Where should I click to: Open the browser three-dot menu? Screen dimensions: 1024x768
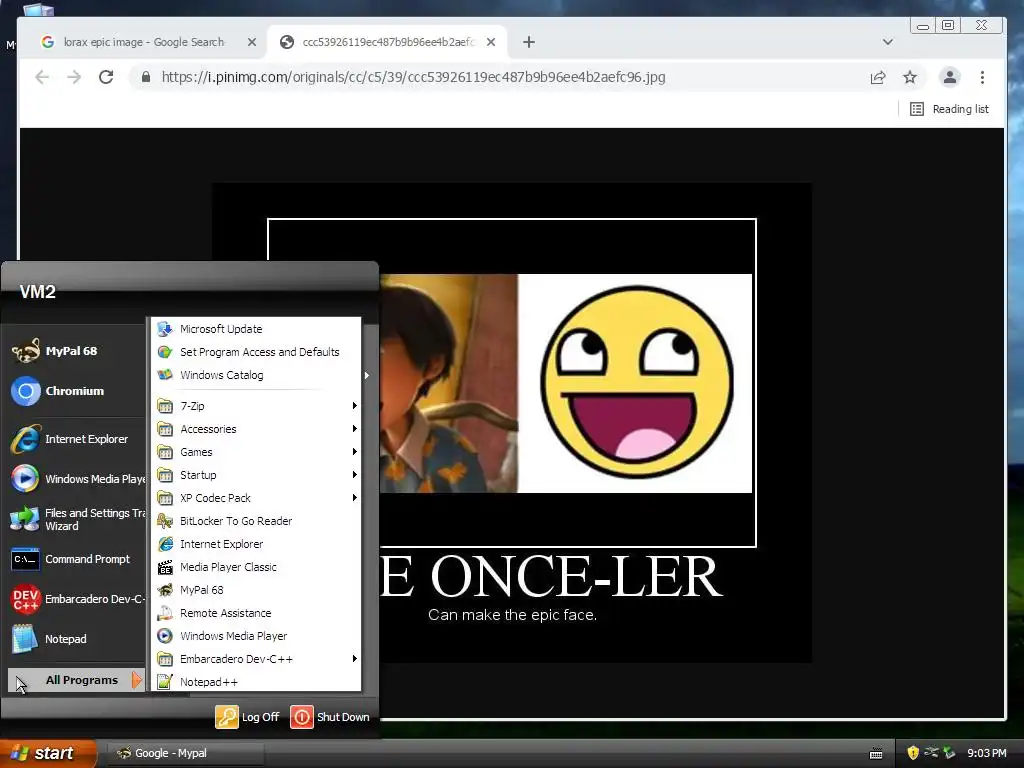point(982,77)
